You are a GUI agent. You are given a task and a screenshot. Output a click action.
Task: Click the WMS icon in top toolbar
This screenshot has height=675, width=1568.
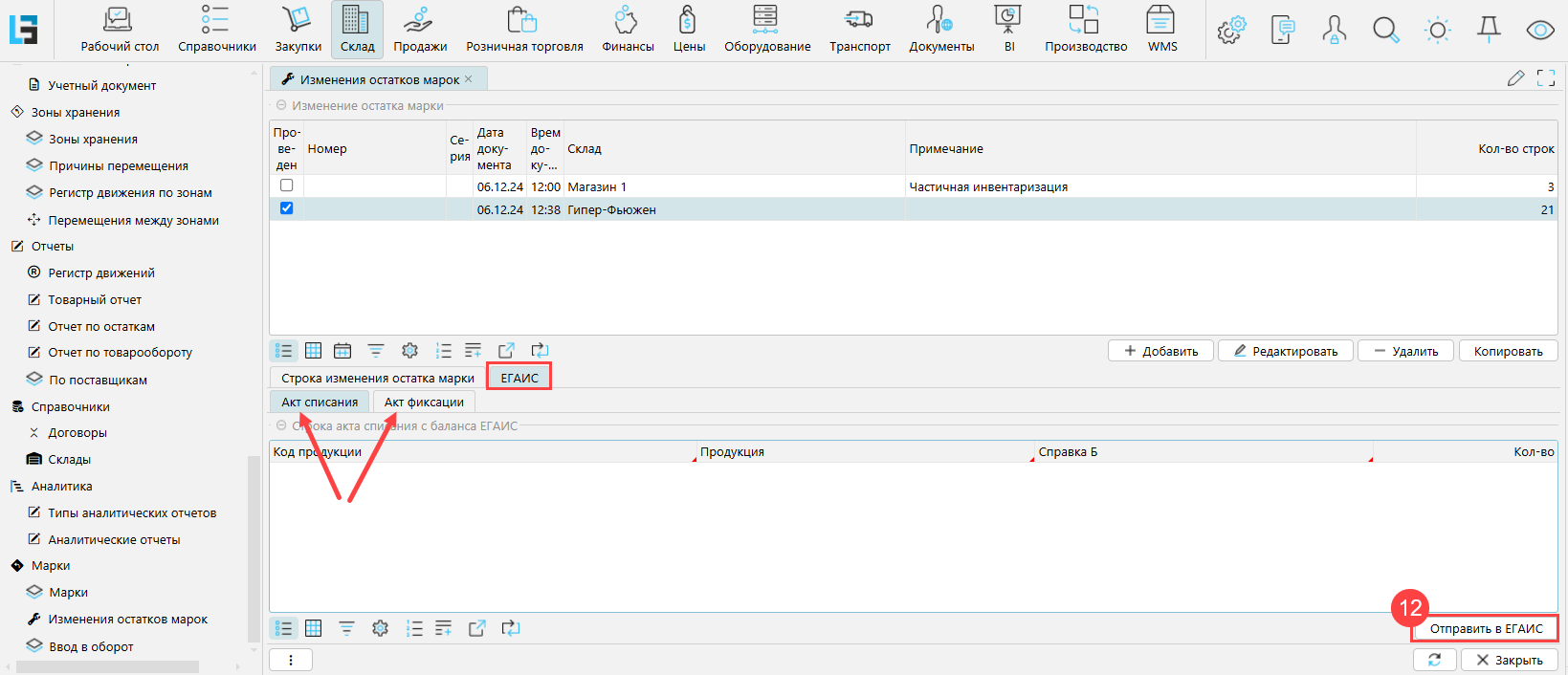tap(1161, 29)
